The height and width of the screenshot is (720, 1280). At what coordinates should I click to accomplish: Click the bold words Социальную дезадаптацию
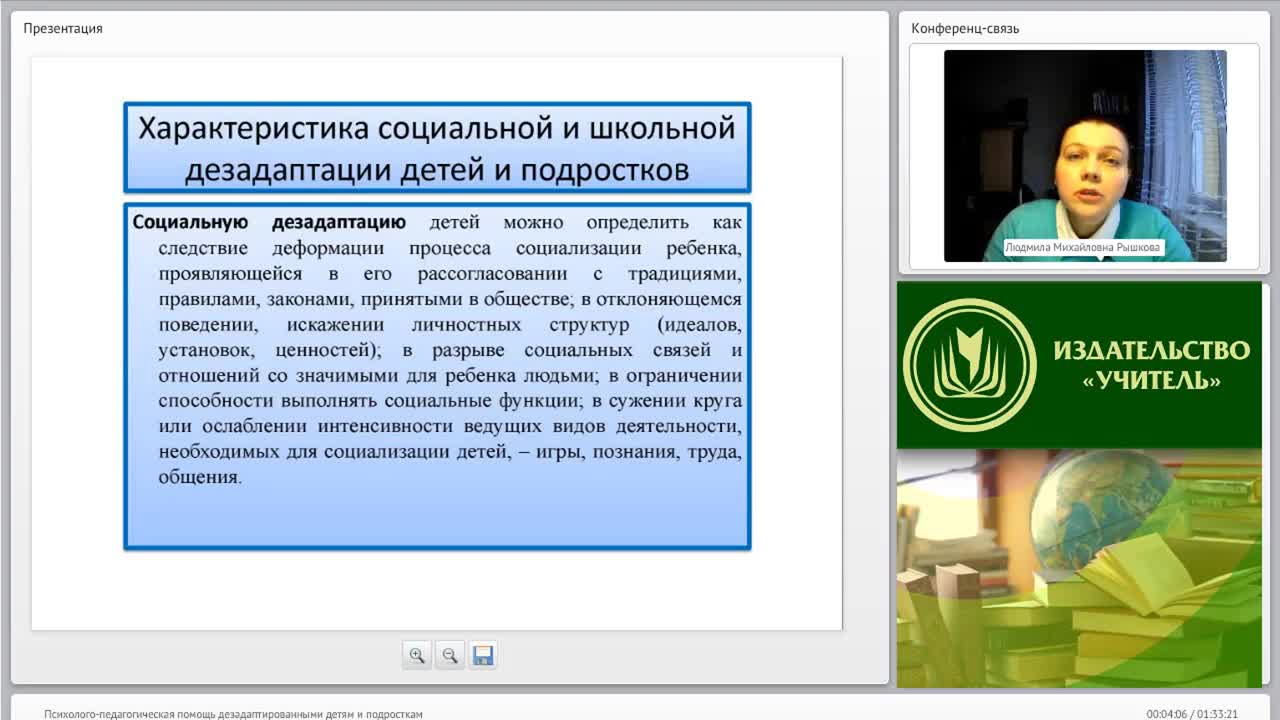pyautogui.click(x=269, y=222)
